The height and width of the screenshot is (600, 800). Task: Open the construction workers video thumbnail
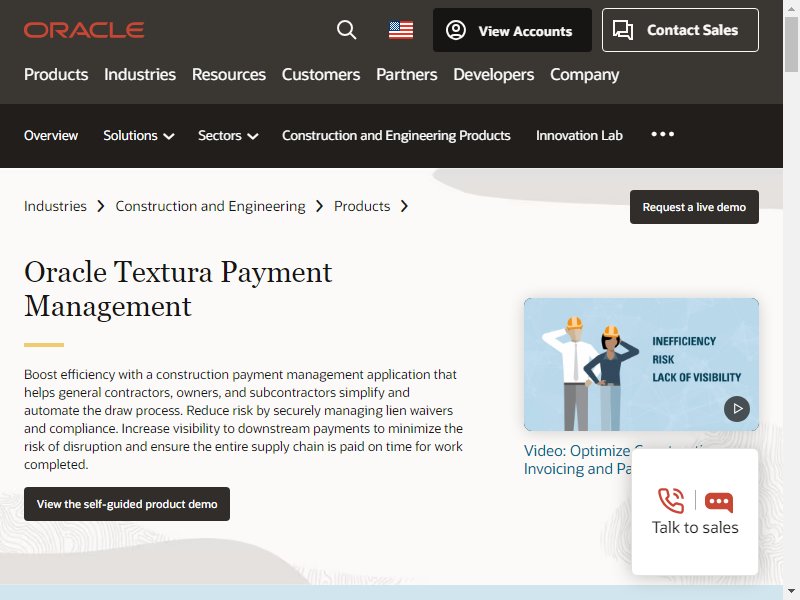[x=641, y=364]
